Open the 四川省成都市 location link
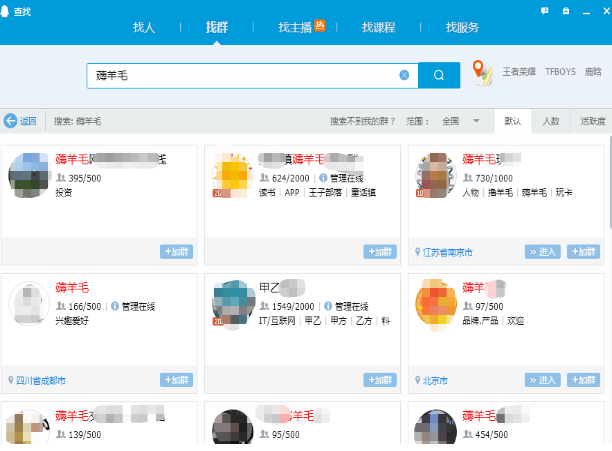 [x=41, y=380]
